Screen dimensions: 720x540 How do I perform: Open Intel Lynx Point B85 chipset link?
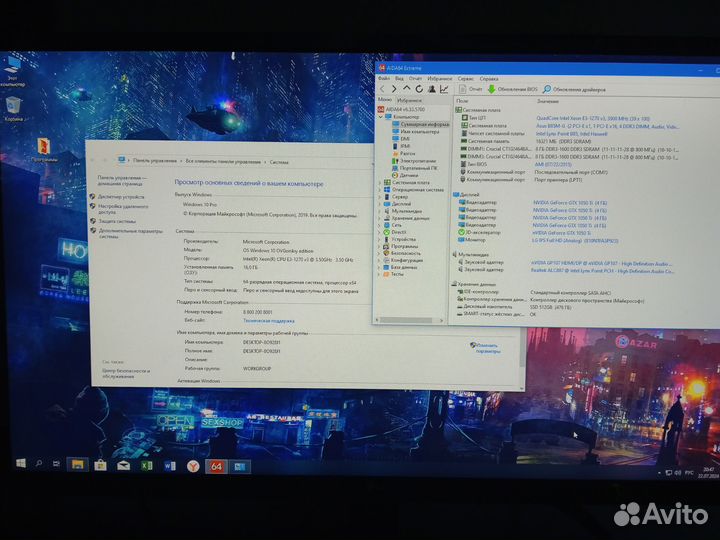coord(571,134)
